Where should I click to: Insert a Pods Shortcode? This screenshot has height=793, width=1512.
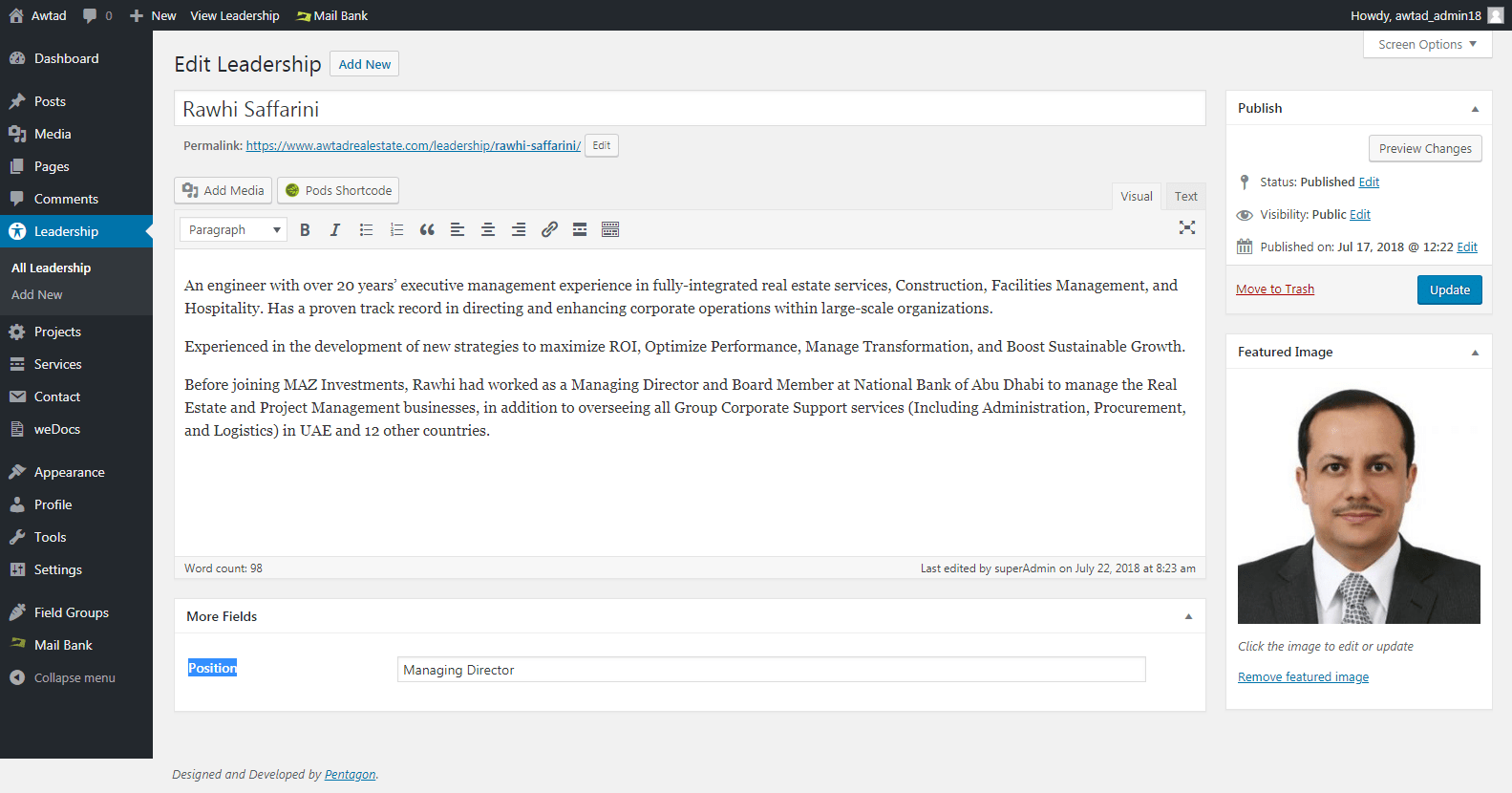(338, 190)
